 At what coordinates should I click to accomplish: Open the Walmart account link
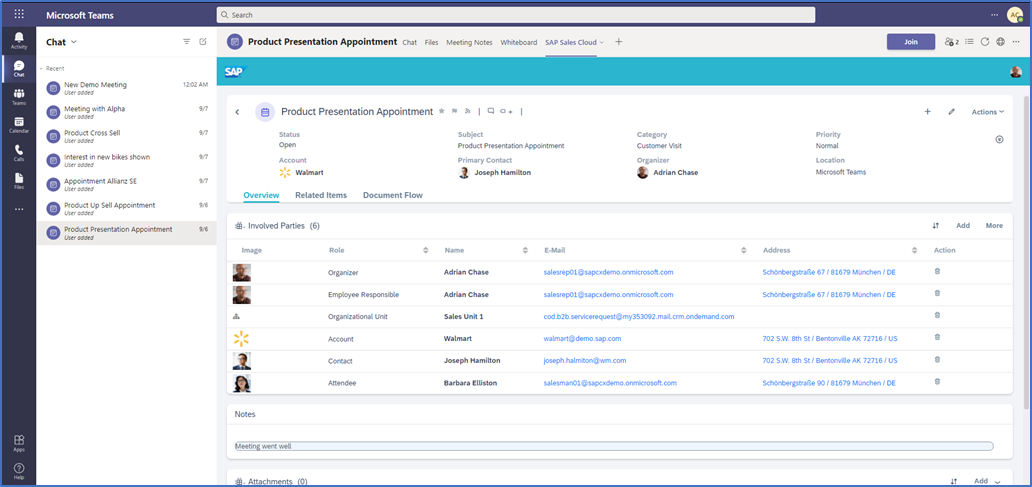click(x=309, y=172)
